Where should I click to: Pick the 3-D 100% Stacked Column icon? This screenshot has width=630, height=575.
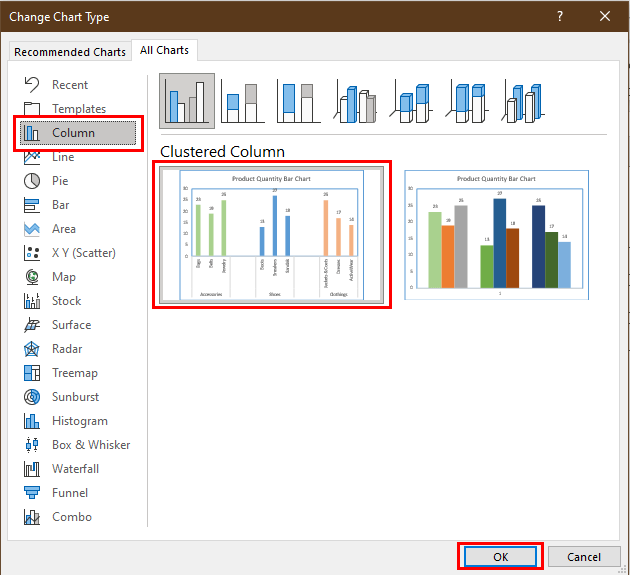[x=466, y=102]
